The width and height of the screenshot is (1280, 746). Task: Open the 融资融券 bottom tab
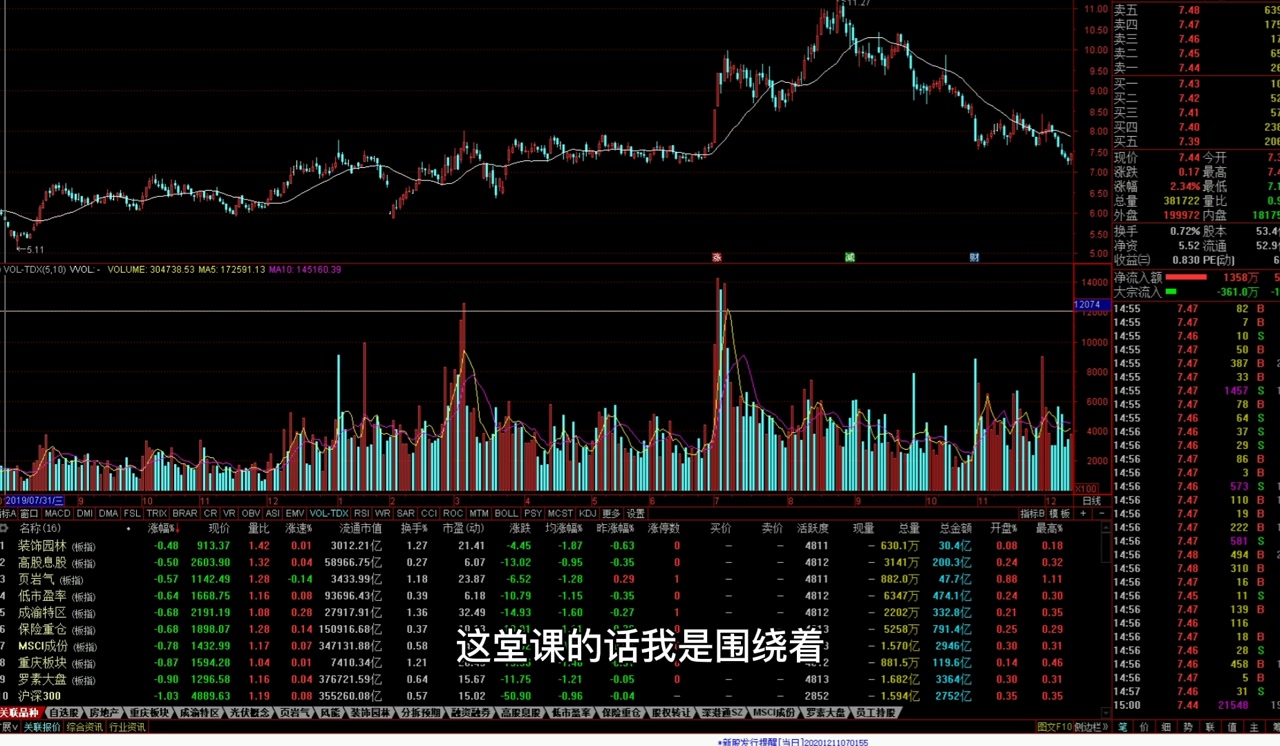[x=471, y=713]
